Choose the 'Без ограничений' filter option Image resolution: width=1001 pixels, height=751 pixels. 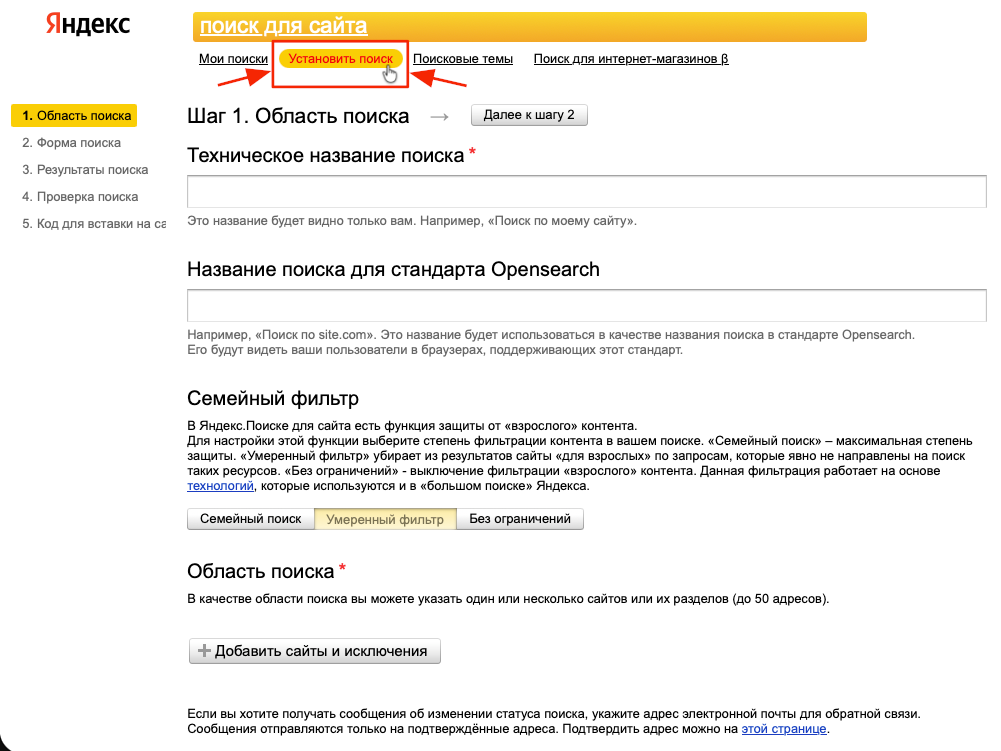[x=520, y=519]
